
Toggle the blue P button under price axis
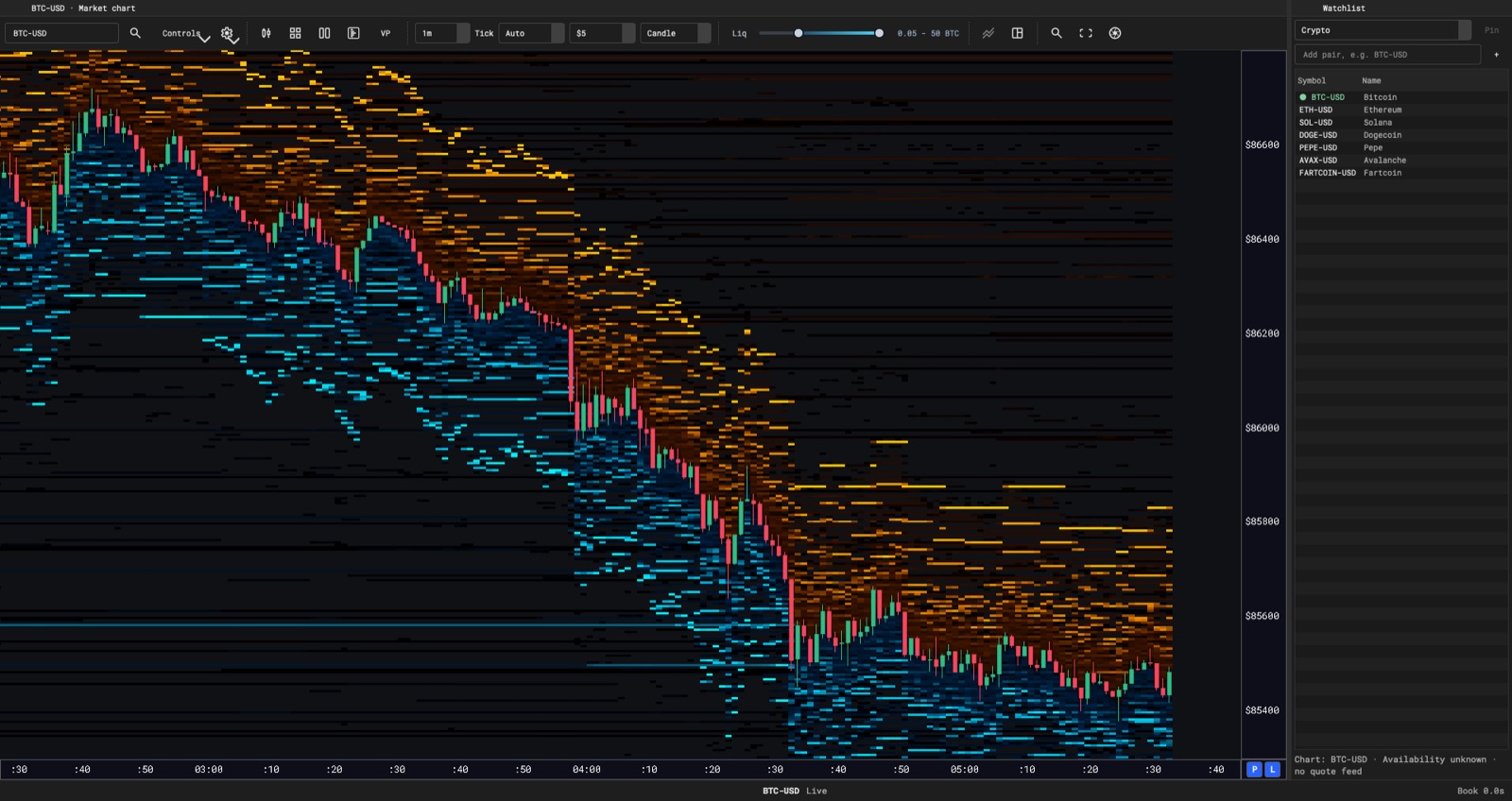point(1255,770)
